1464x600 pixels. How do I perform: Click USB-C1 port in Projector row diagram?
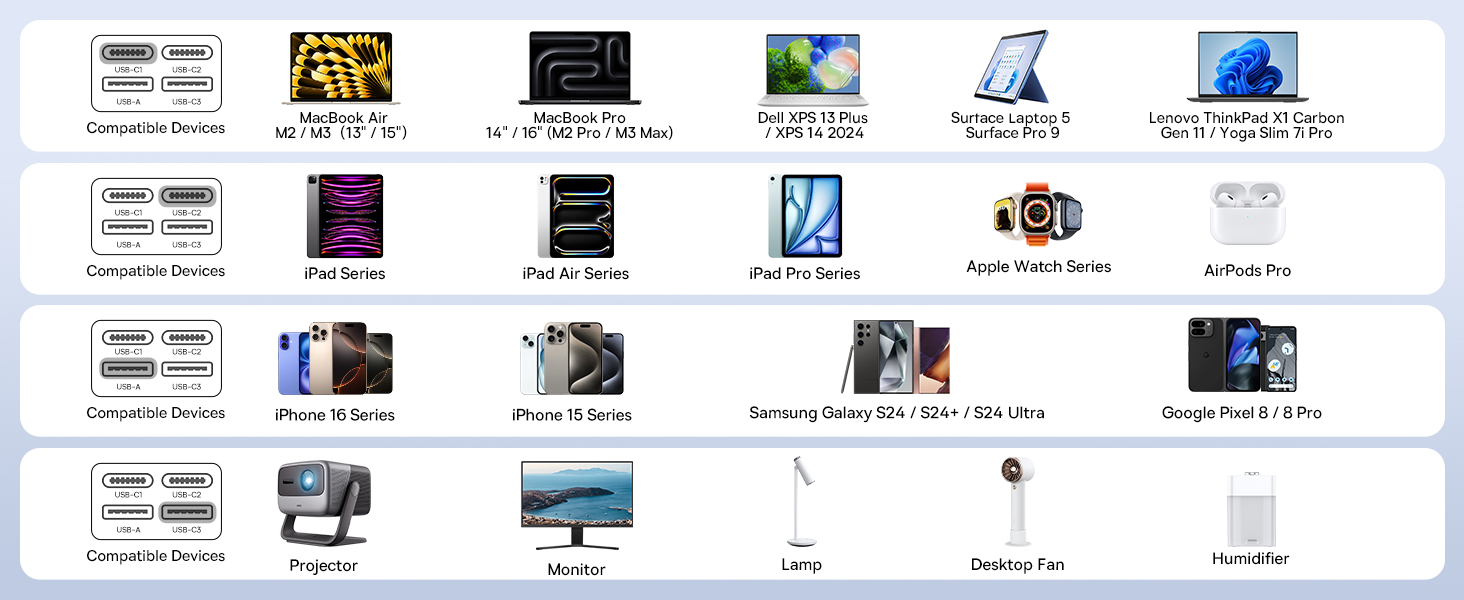pyautogui.click(x=128, y=481)
